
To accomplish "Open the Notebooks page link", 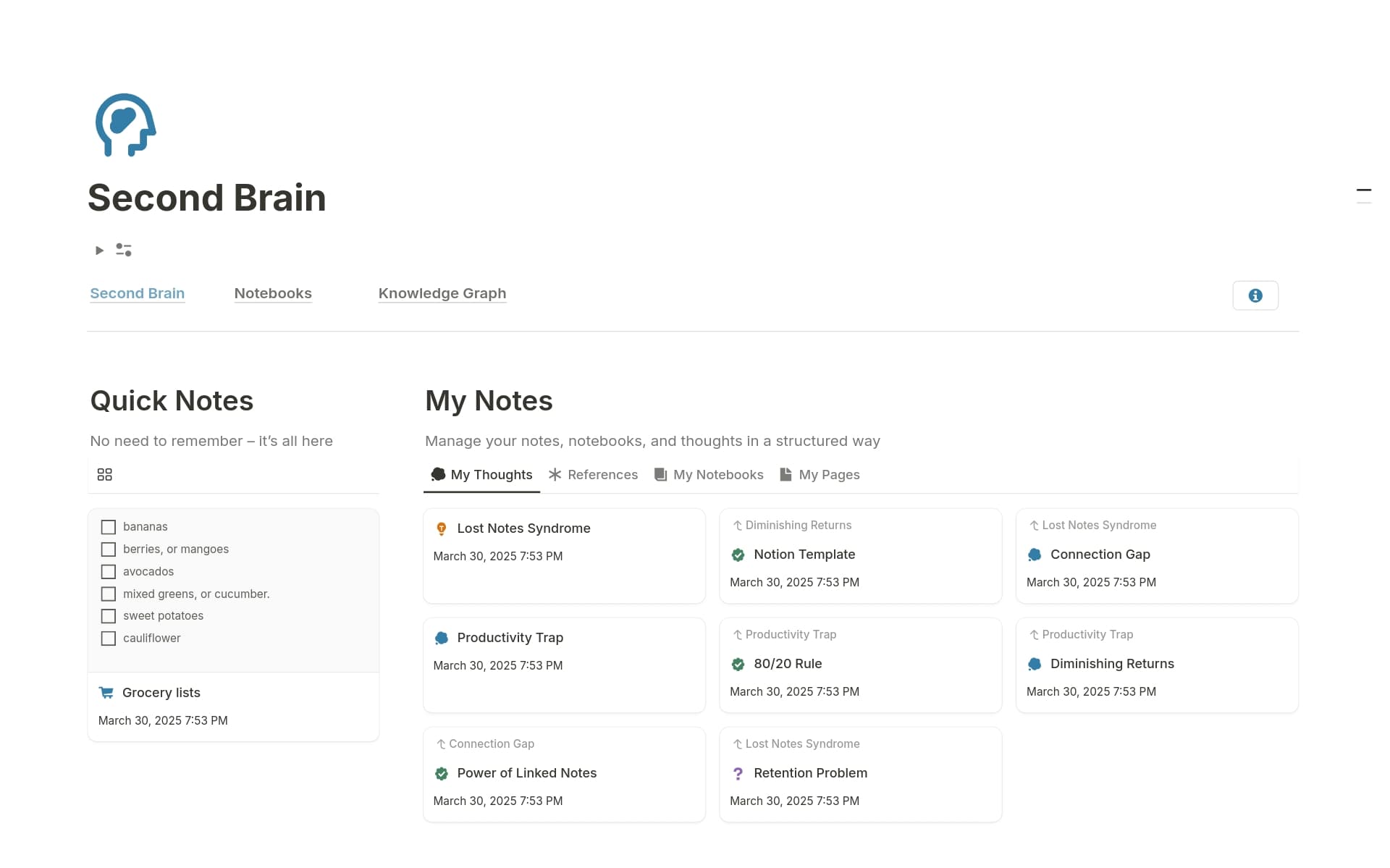I will tap(273, 293).
